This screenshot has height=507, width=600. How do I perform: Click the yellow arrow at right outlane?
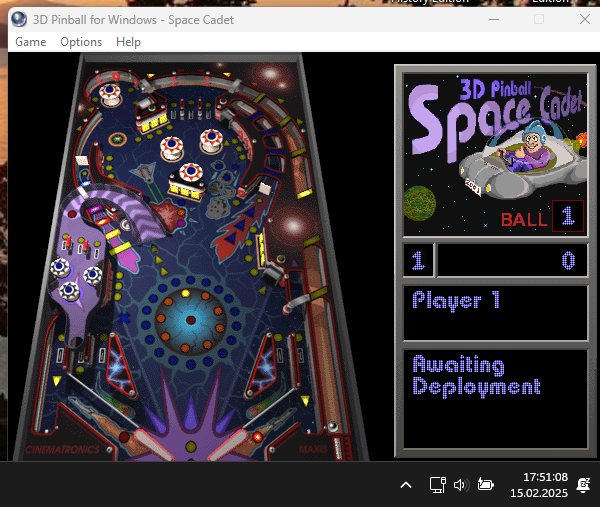pyautogui.click(x=305, y=400)
